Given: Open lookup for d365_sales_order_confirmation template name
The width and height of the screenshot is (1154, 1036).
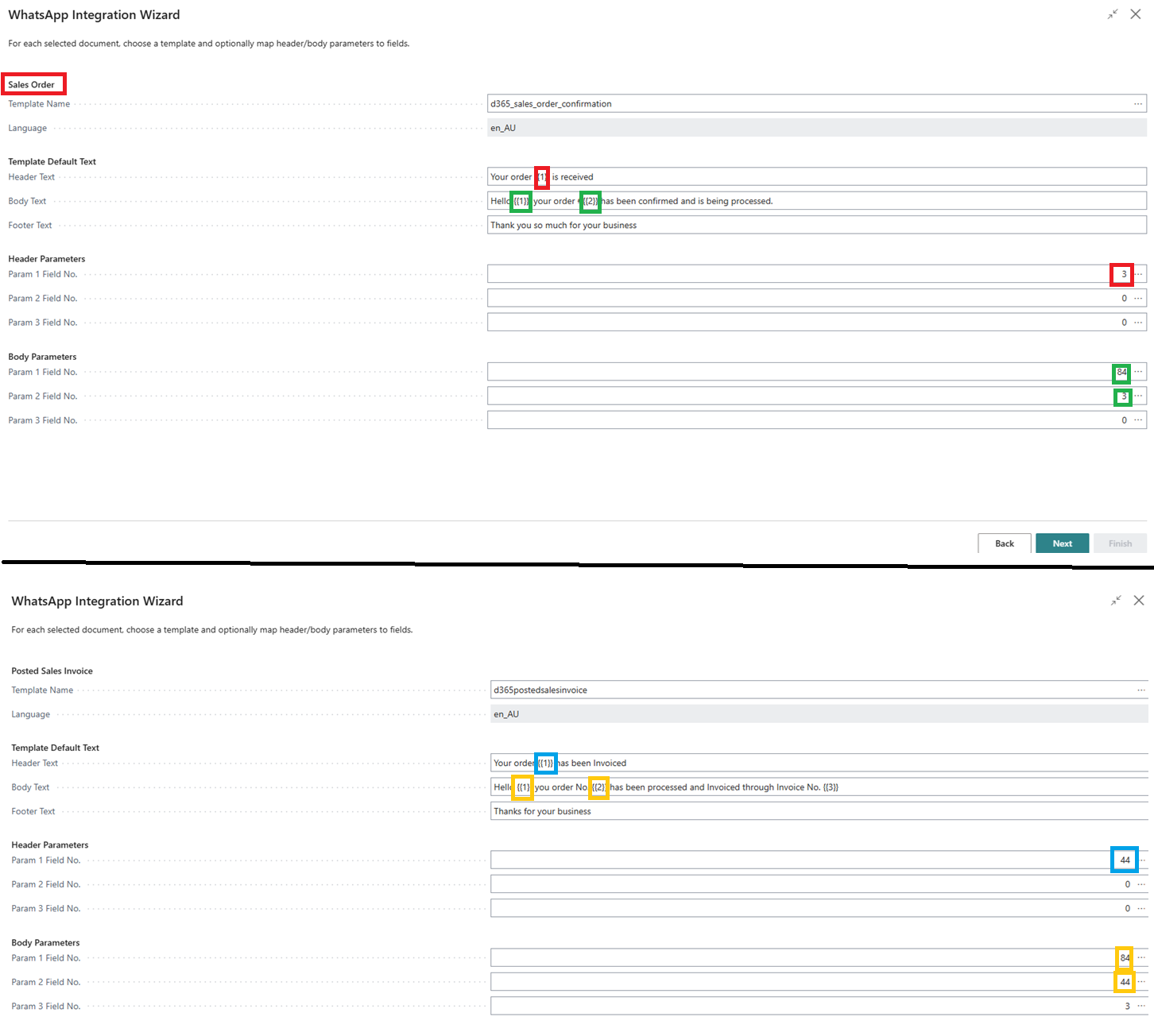Looking at the screenshot, I should 1138,104.
